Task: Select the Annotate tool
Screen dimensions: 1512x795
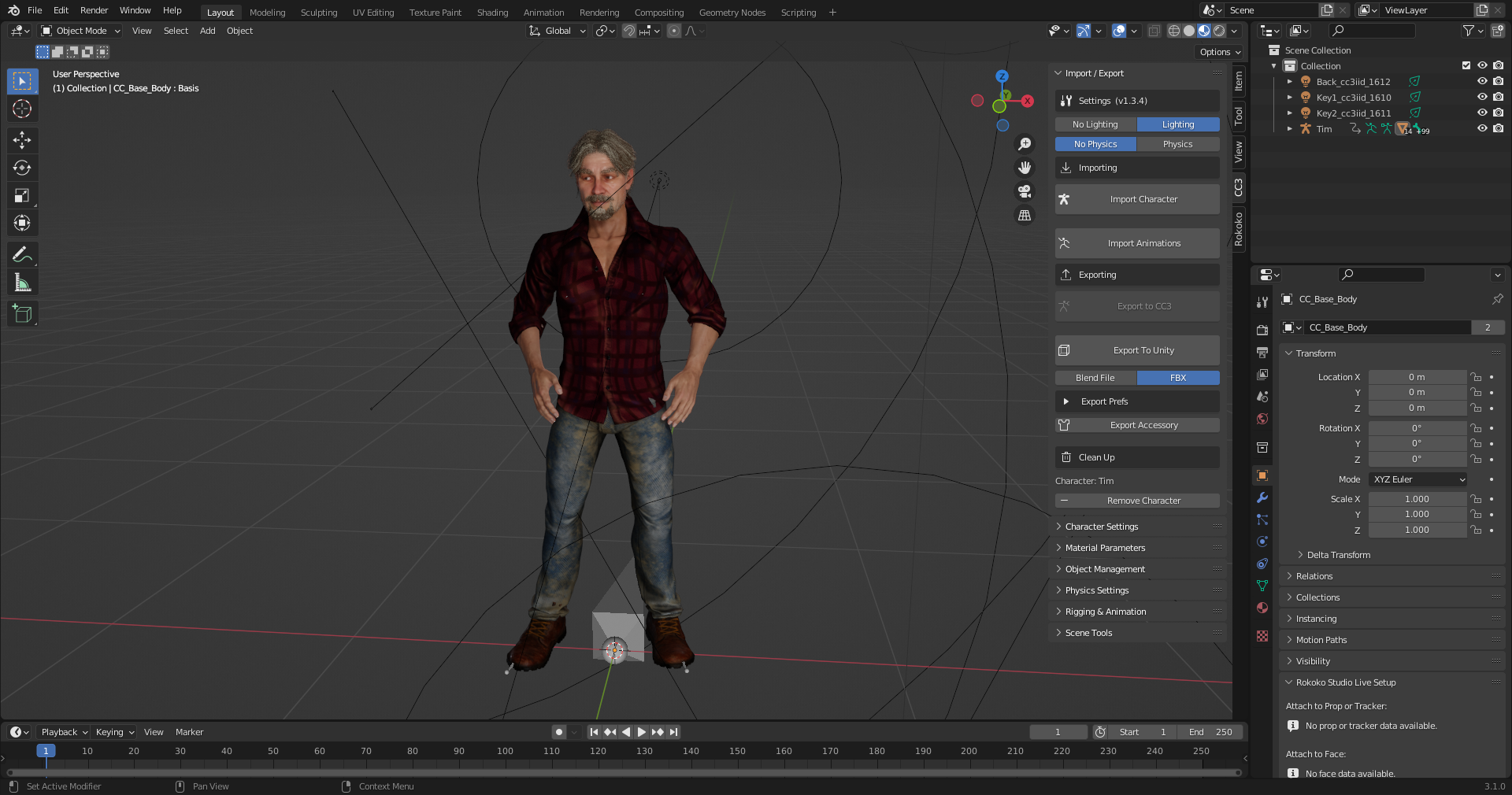Action: [x=22, y=254]
